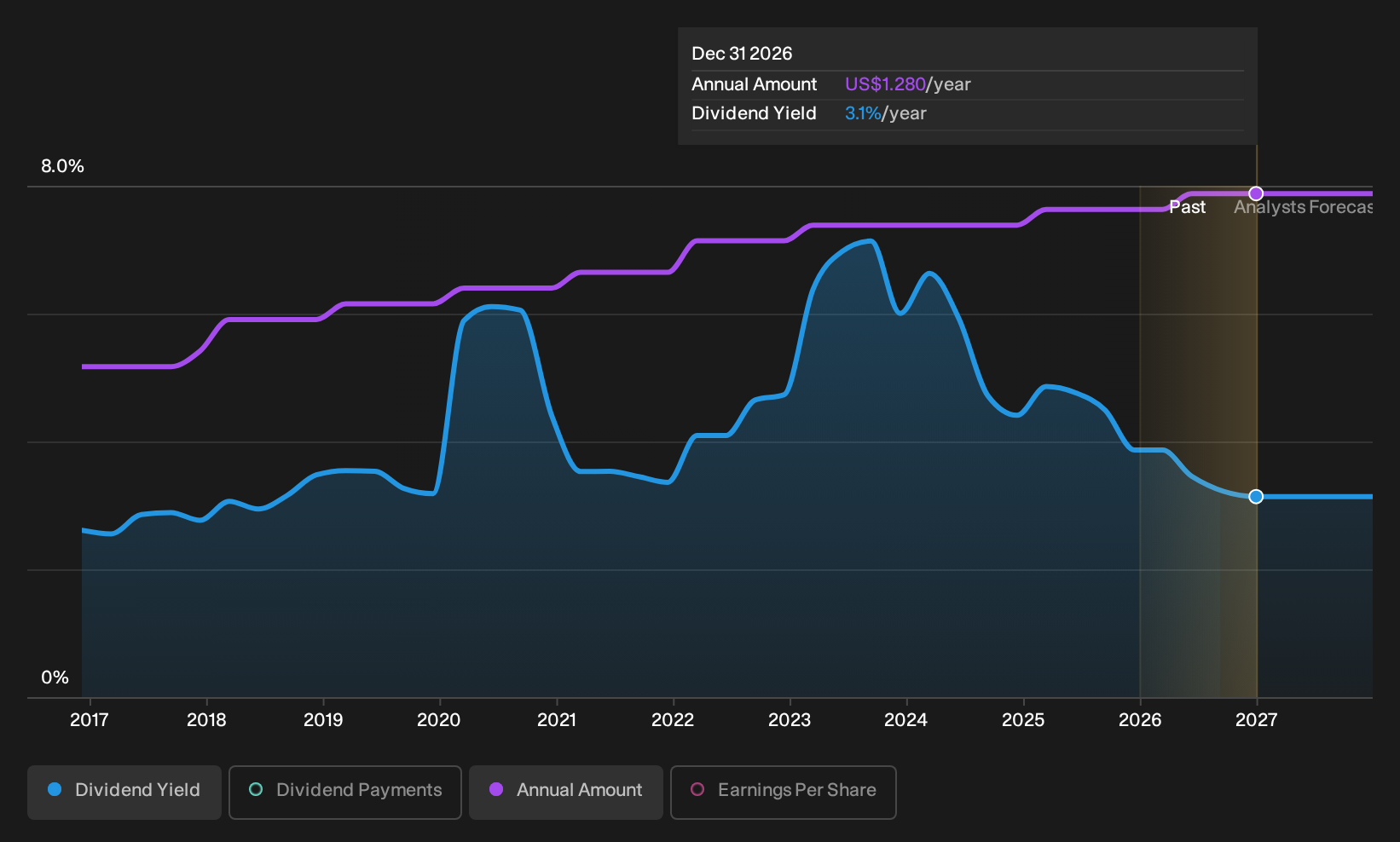Toggle the Dividend Yield series button
The width and height of the screenshot is (1400, 842).
coord(124,792)
